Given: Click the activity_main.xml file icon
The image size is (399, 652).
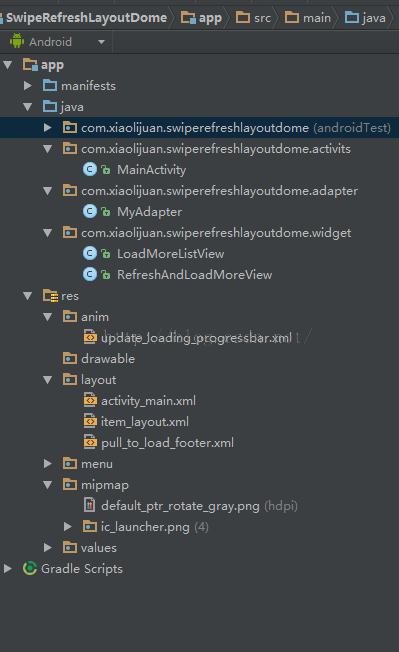Looking at the screenshot, I should (90, 400).
